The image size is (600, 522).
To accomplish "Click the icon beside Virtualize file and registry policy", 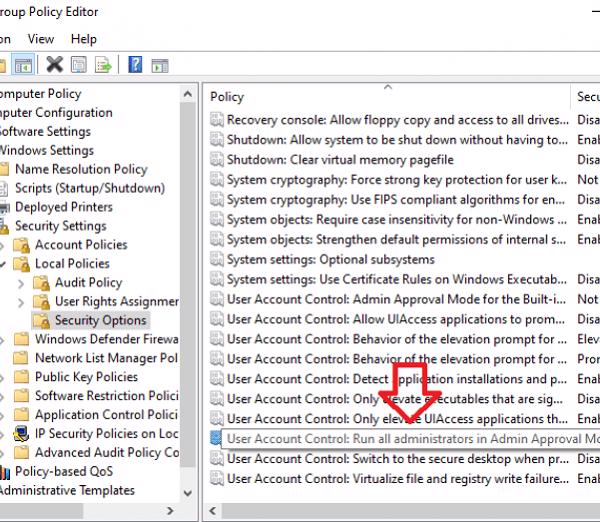I will (217, 478).
